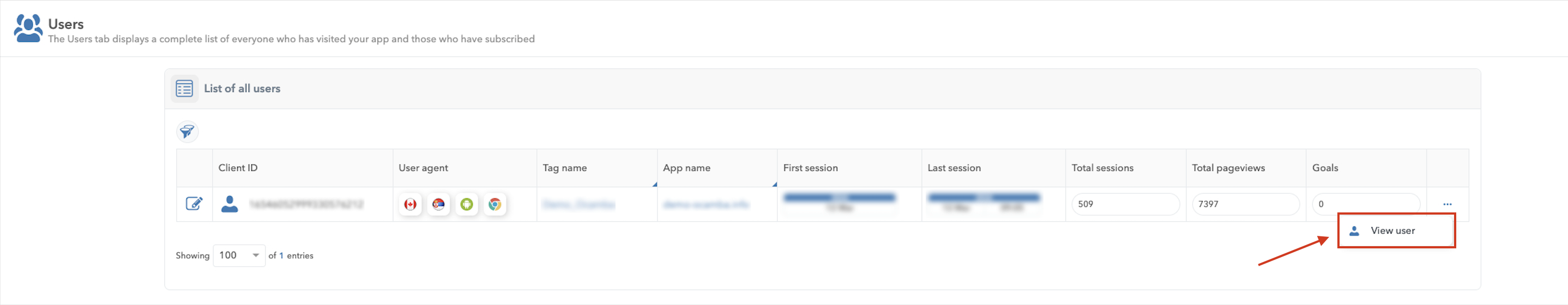Sort by the Client ID column header
The width and height of the screenshot is (1568, 305).
coord(238,168)
